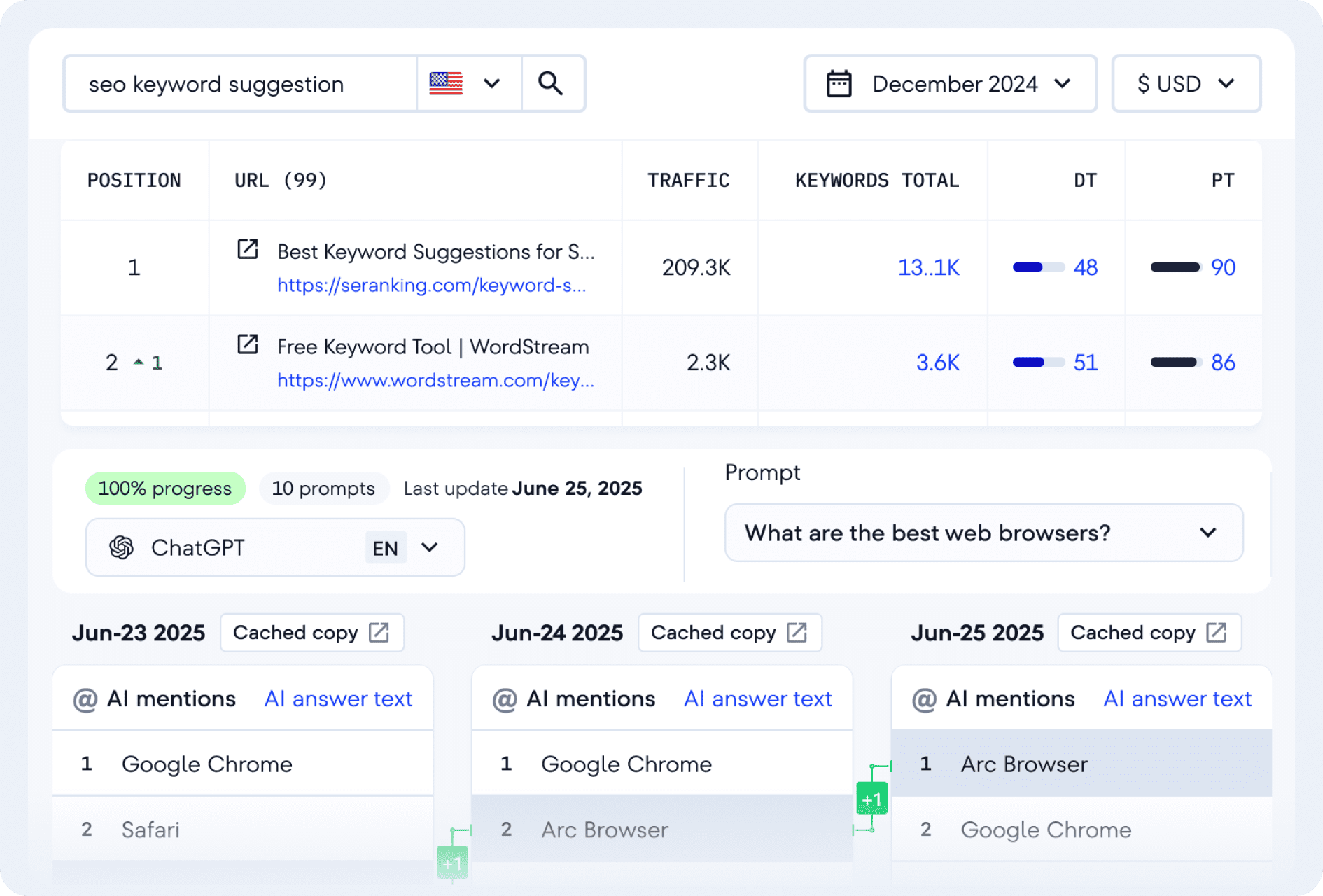Click external link icon in Jun-23 Cached copy
This screenshot has height=896, width=1323.
coord(379,633)
